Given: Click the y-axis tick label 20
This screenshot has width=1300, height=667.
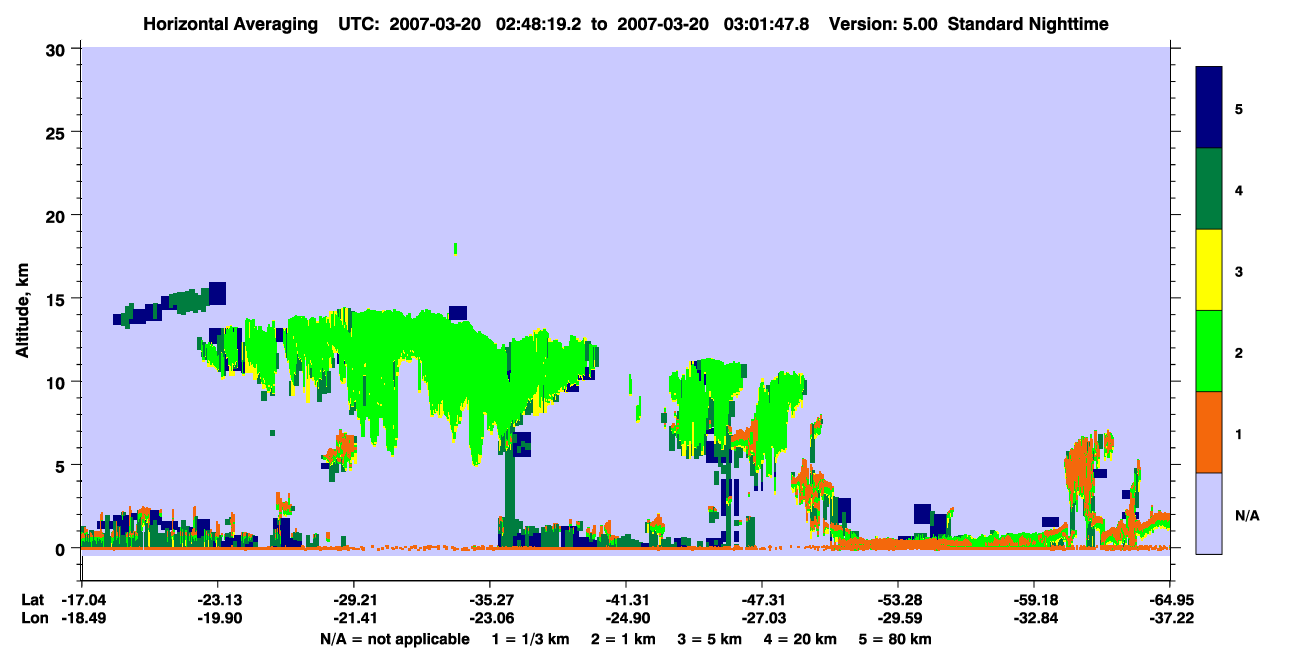Looking at the screenshot, I should [58, 216].
